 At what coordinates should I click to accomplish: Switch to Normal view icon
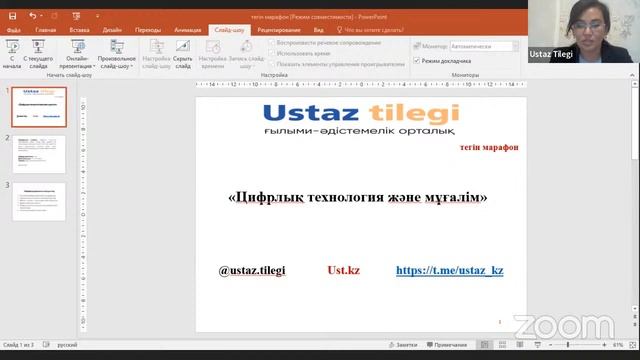coord(484,345)
